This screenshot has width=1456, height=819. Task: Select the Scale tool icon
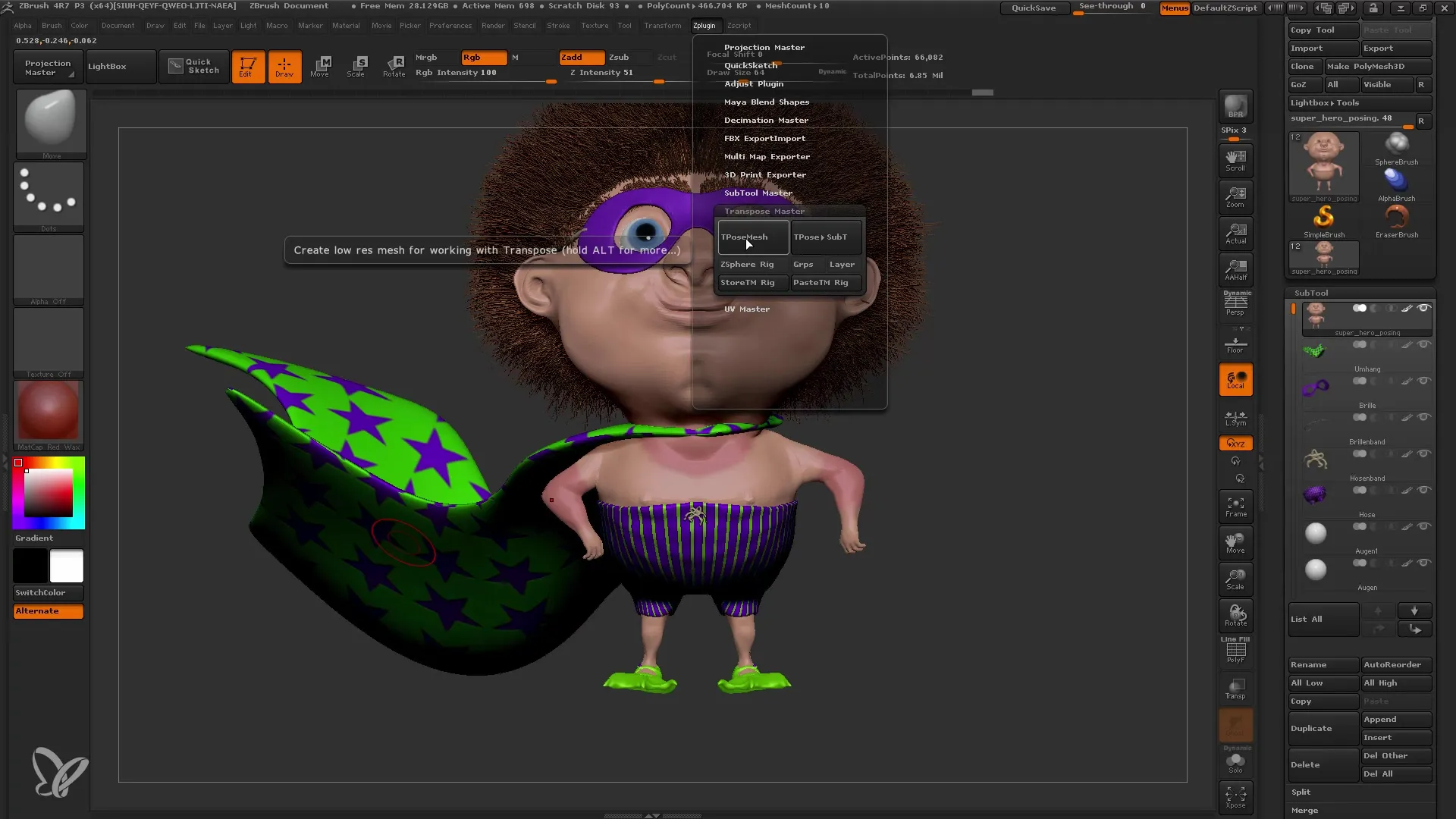pos(357,65)
